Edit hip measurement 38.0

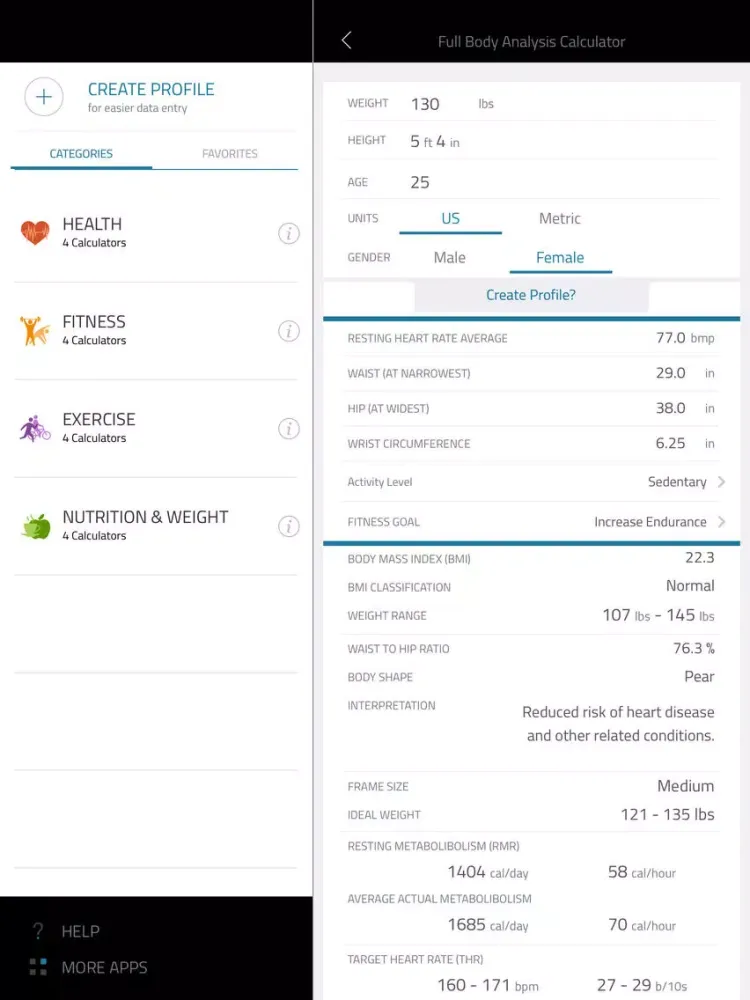coord(670,408)
